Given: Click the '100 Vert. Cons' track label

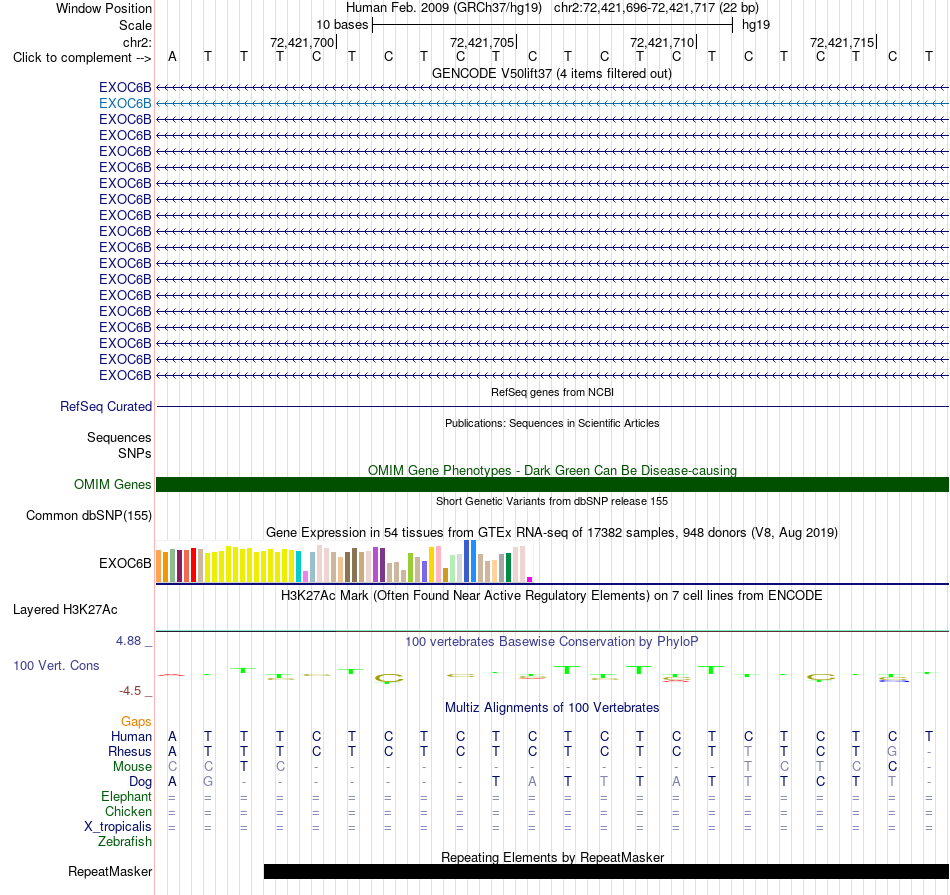Looking at the screenshot, I should click(56, 665).
